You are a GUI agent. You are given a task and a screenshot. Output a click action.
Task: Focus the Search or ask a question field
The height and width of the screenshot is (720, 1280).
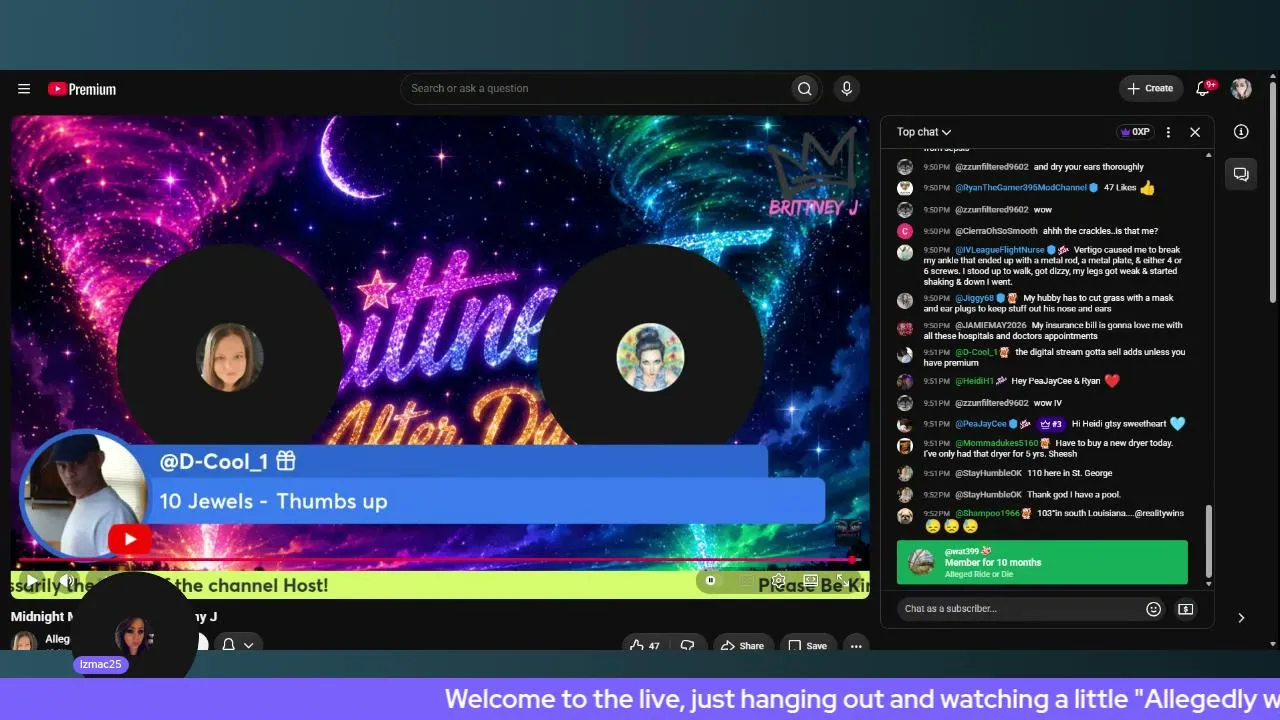click(x=595, y=89)
